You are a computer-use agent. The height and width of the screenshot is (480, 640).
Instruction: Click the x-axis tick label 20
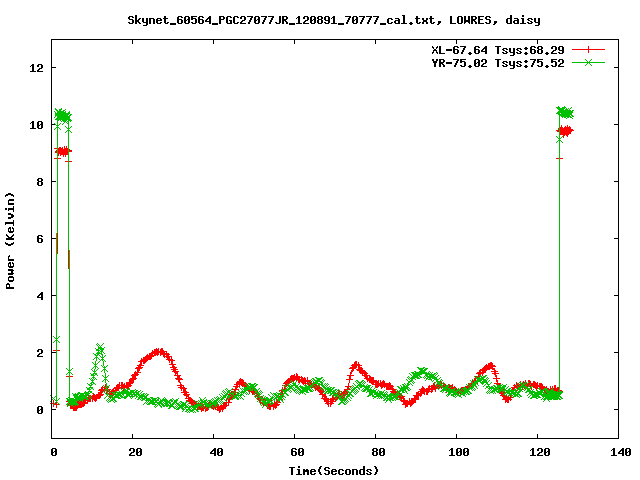(x=135, y=452)
